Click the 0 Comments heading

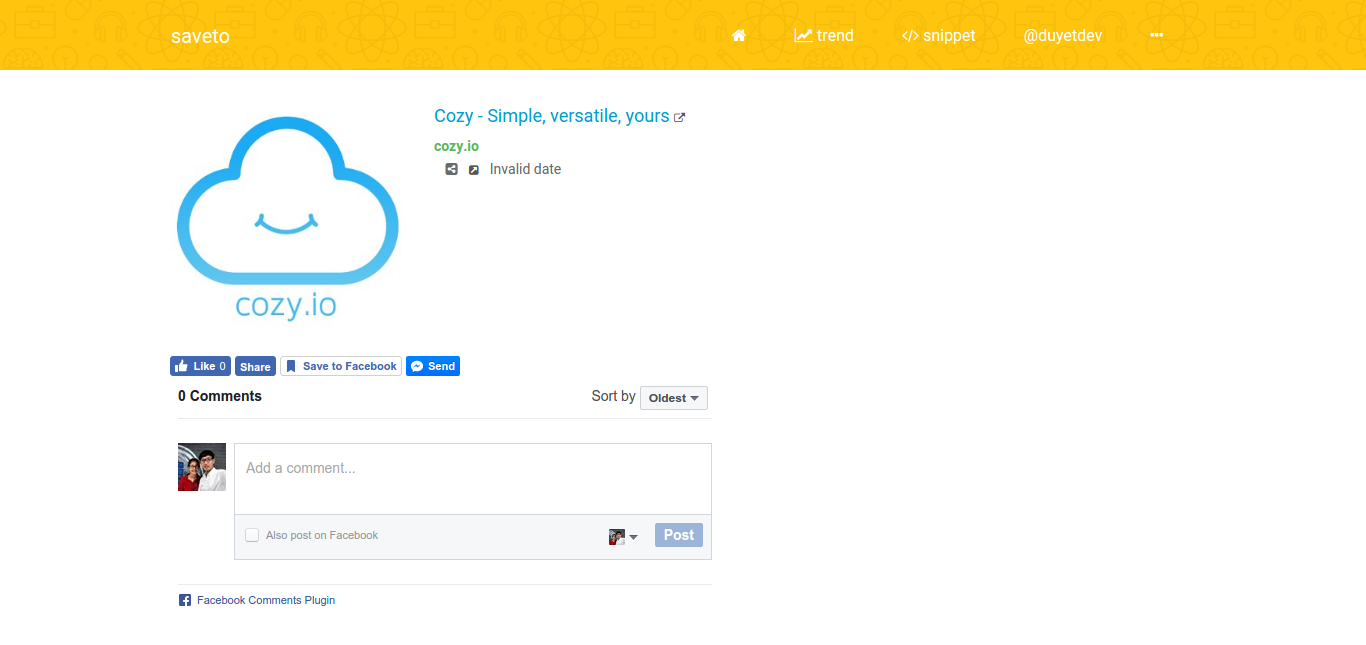[220, 396]
